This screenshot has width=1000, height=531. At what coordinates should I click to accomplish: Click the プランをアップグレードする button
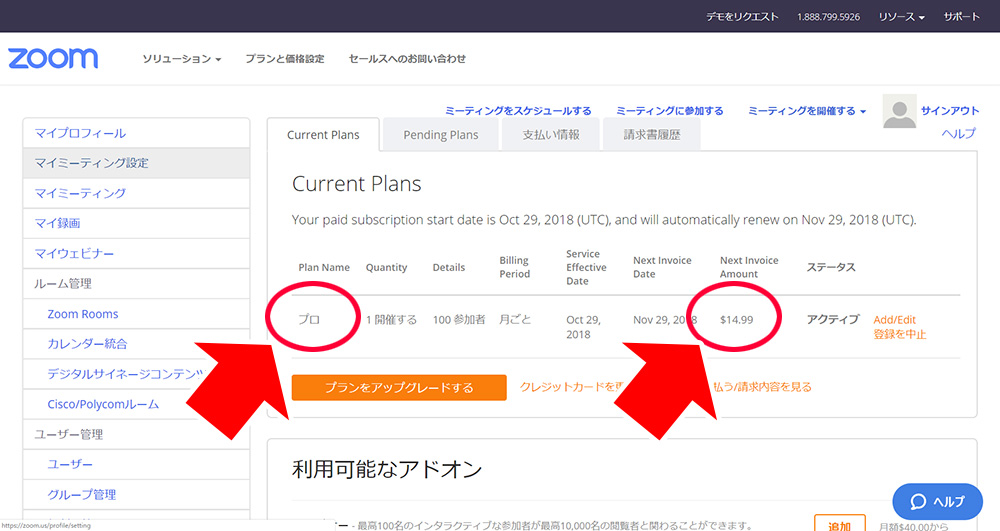399,387
